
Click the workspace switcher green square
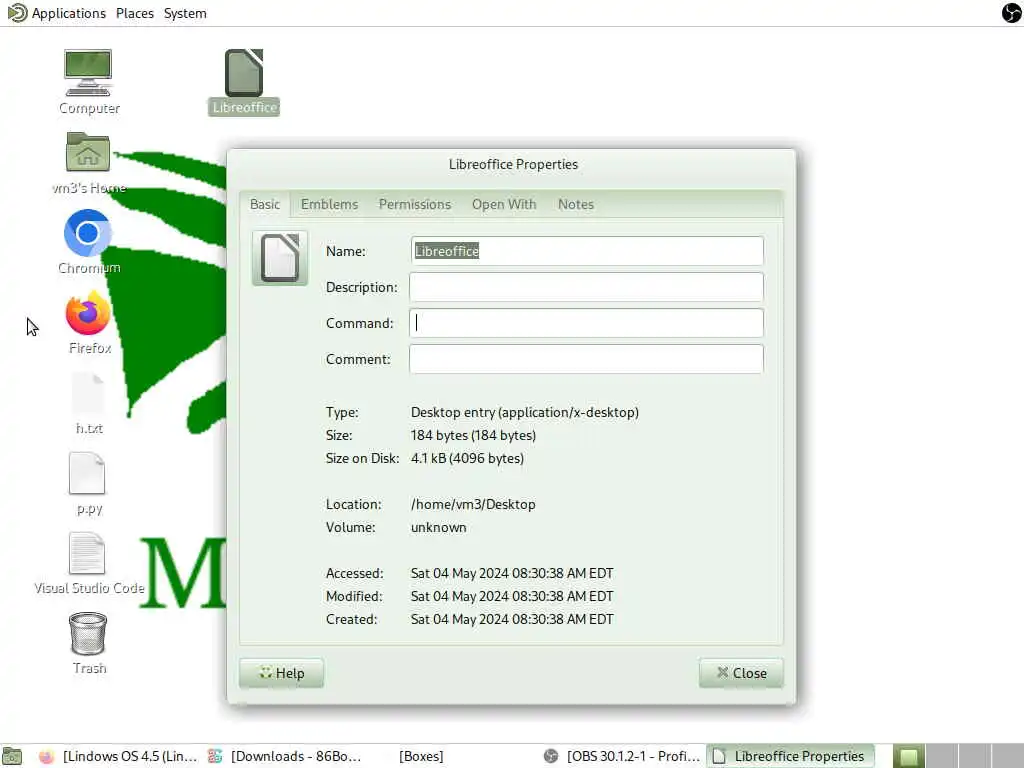click(909, 756)
